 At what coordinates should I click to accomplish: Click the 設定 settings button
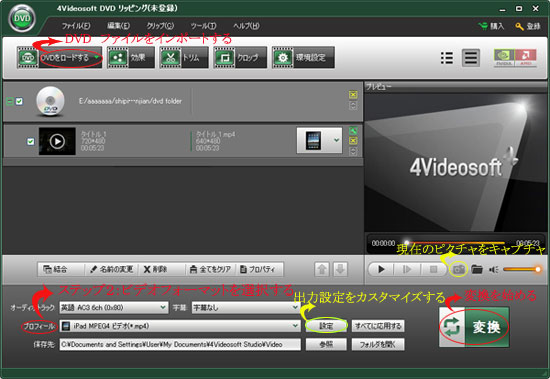326,326
